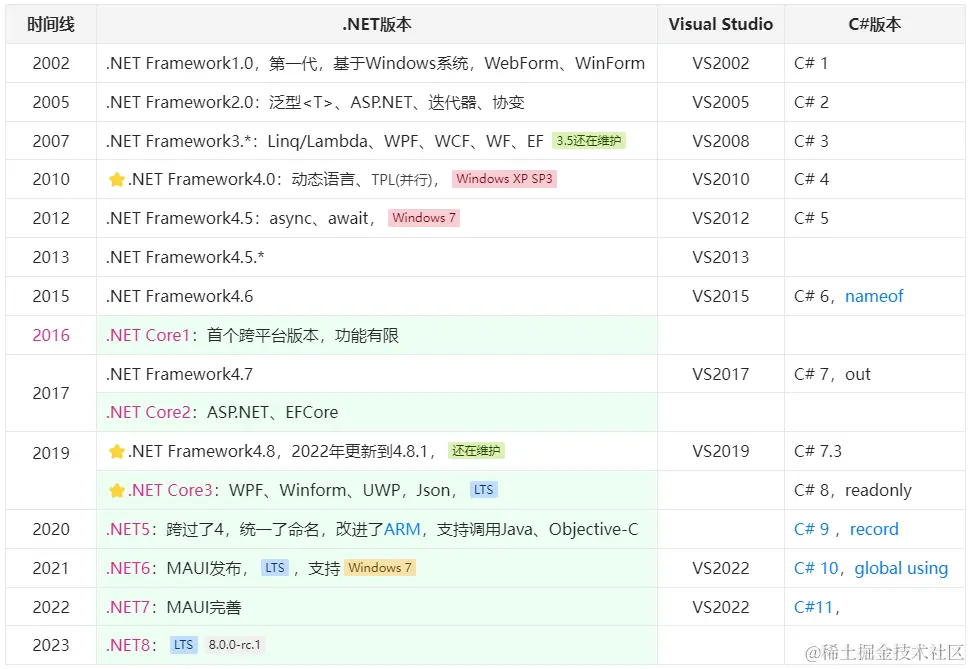
Task: Click the green 还在维护 tag in .NET Framework4.8 row
Action: [x=476, y=451]
